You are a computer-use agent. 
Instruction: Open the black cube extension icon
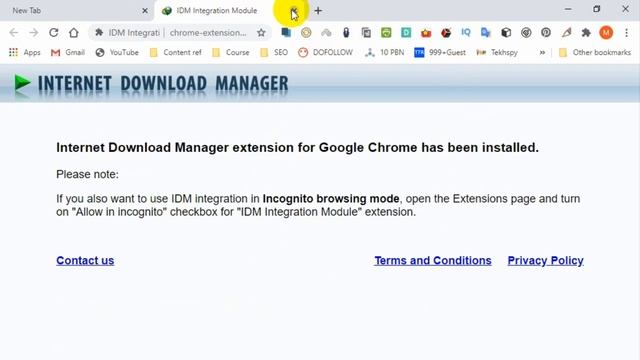(506, 33)
